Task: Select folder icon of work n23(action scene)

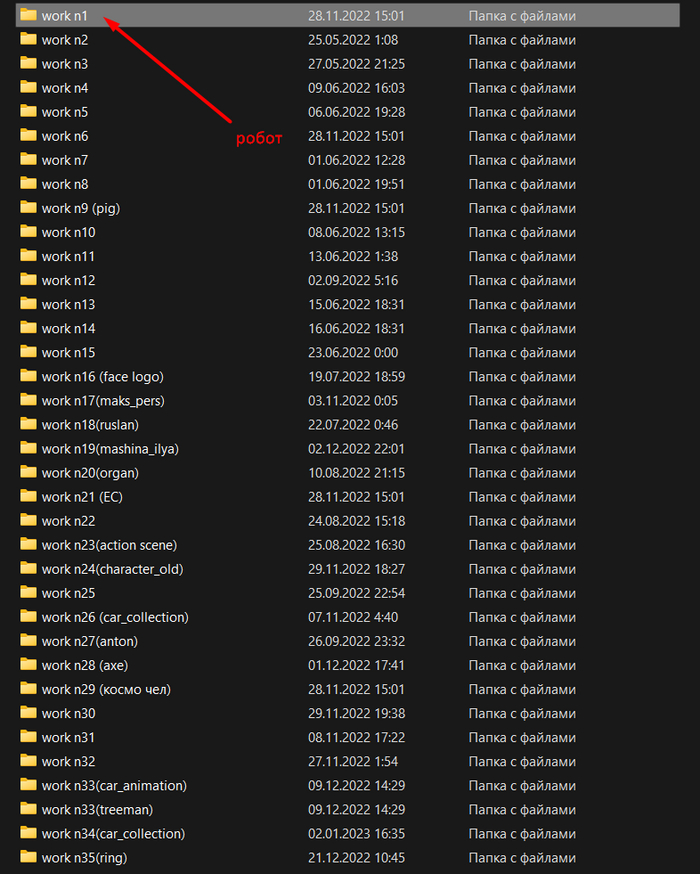Action: (28, 544)
